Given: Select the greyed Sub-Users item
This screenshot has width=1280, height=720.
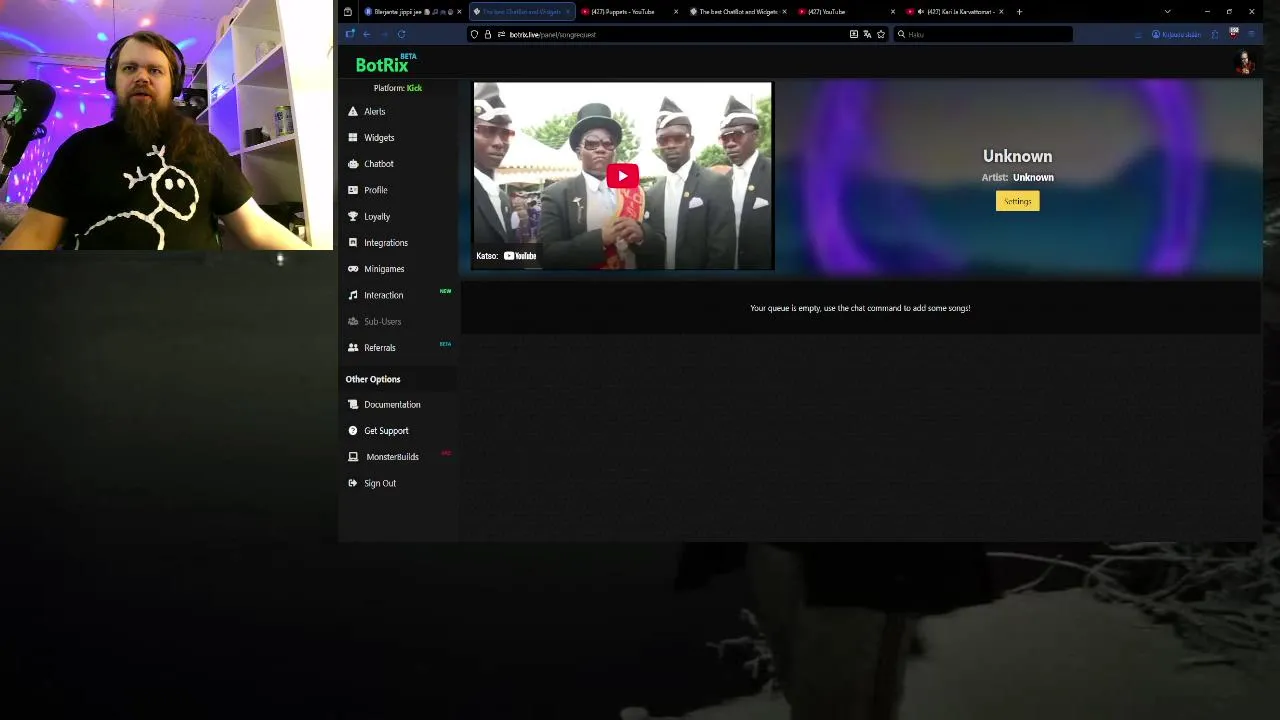Looking at the screenshot, I should tap(382, 321).
